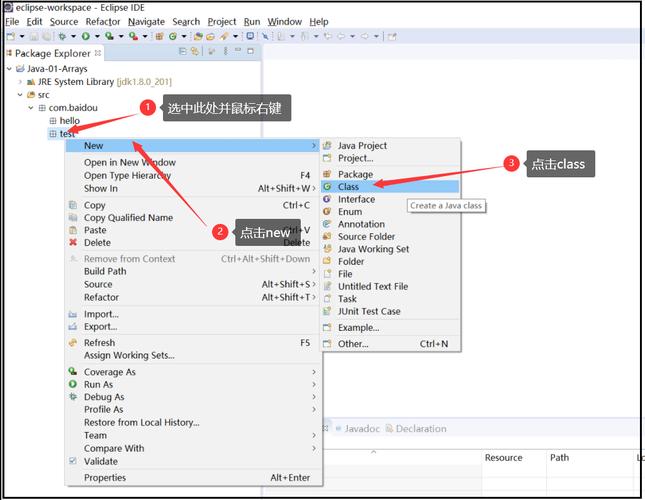This screenshot has height=500, width=645.
Task: Open the Run As submenu
Action: [x=193, y=384]
